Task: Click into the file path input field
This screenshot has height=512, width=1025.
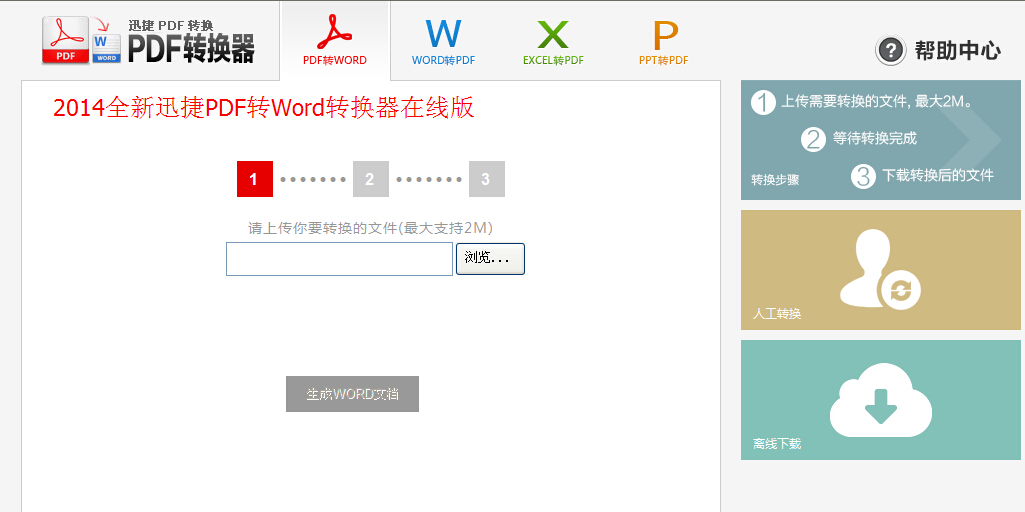Action: click(x=339, y=259)
